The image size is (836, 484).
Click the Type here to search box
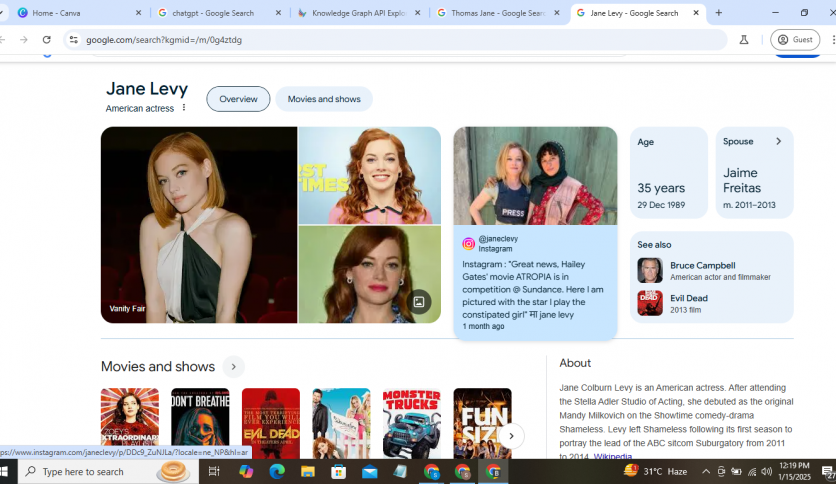(108, 471)
